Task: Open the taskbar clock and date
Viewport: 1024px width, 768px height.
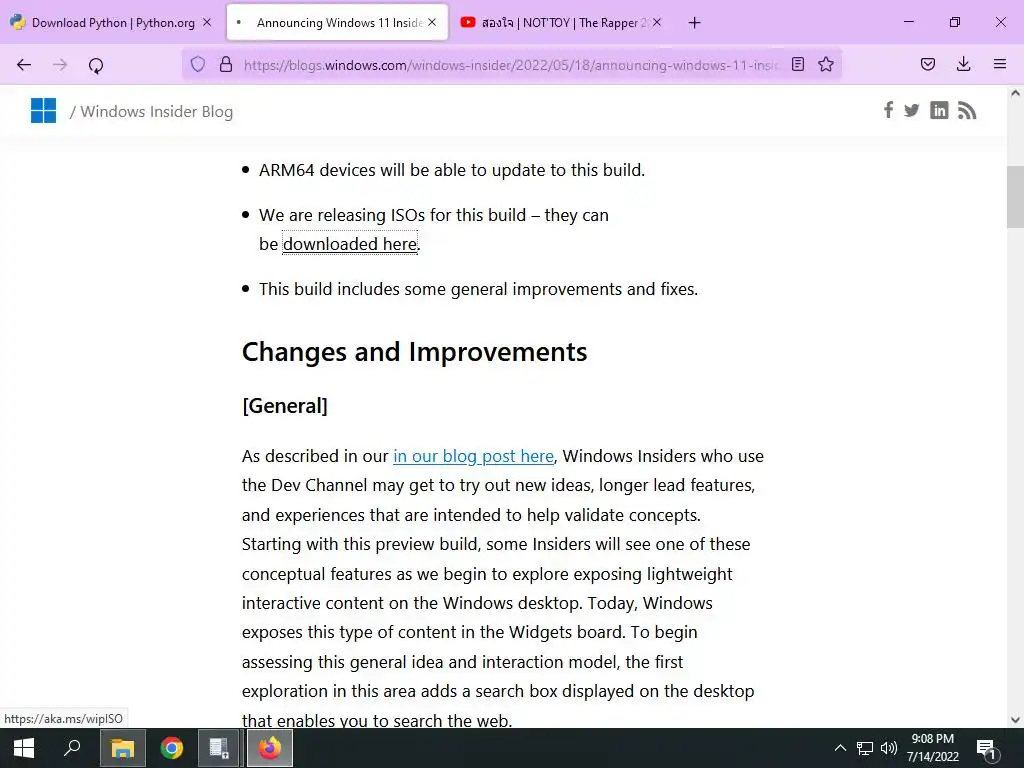Action: (x=933, y=748)
